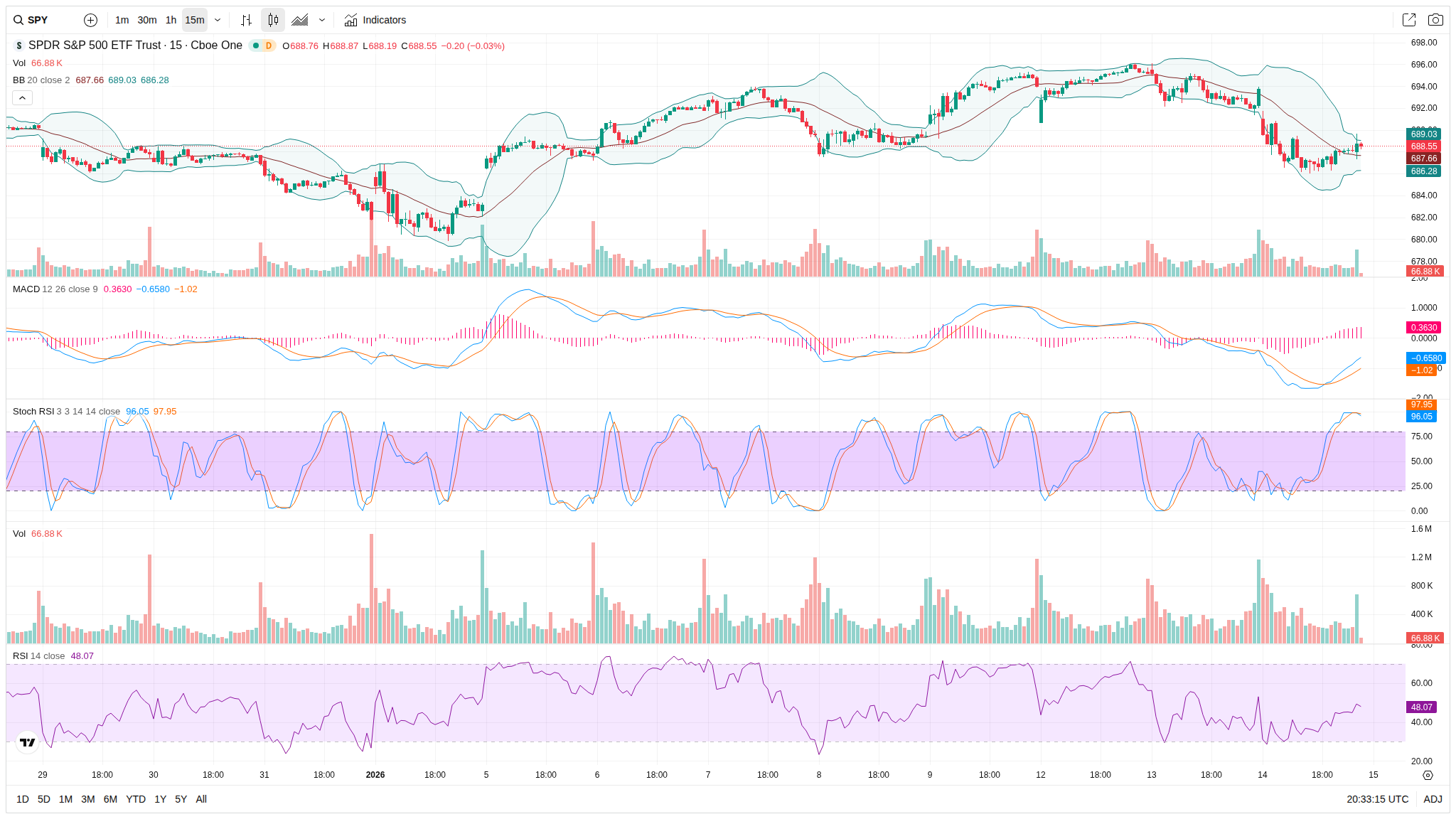Select the Bars chart style icon

pyautogui.click(x=246, y=20)
